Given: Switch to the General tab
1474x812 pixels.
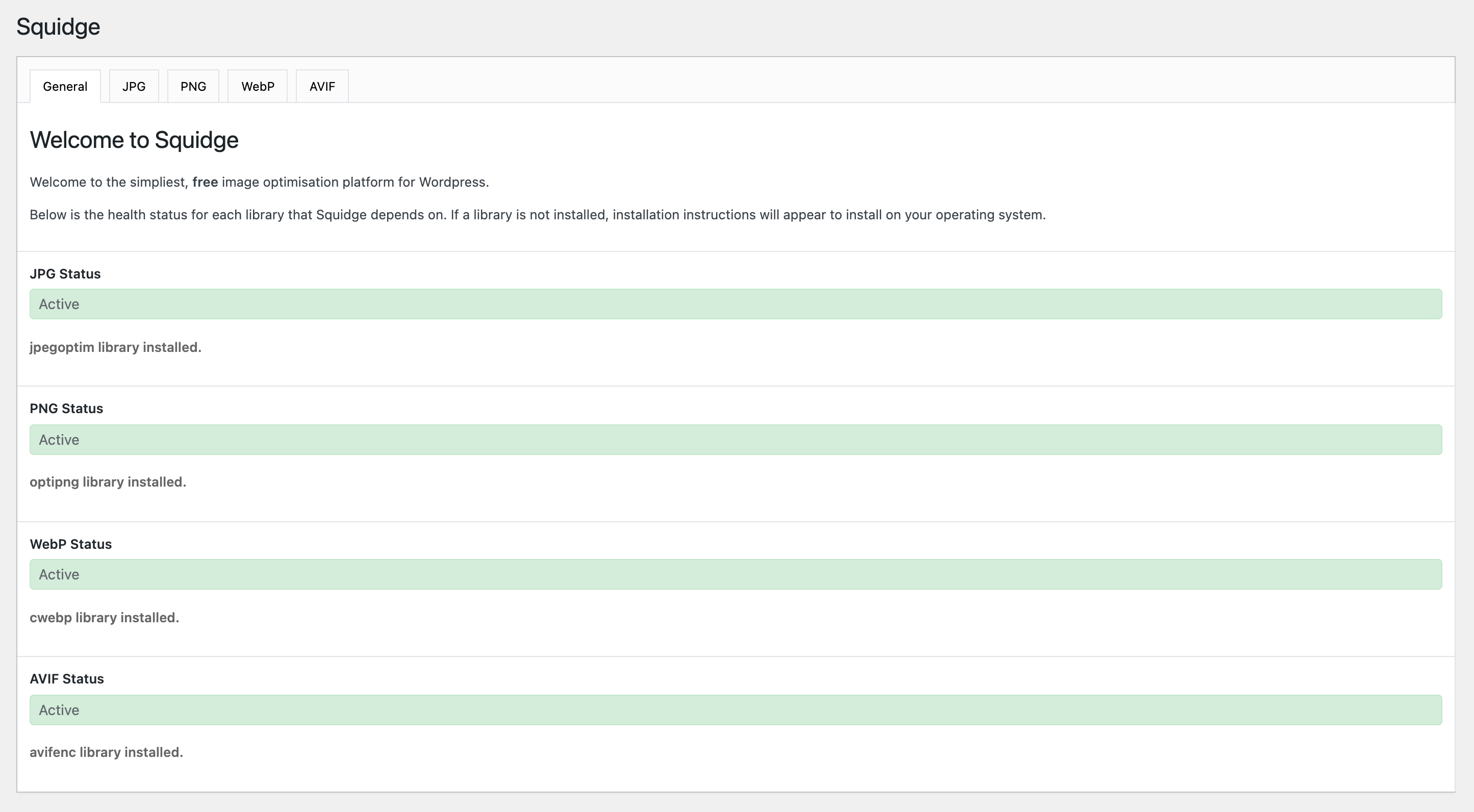Looking at the screenshot, I should click(x=65, y=86).
